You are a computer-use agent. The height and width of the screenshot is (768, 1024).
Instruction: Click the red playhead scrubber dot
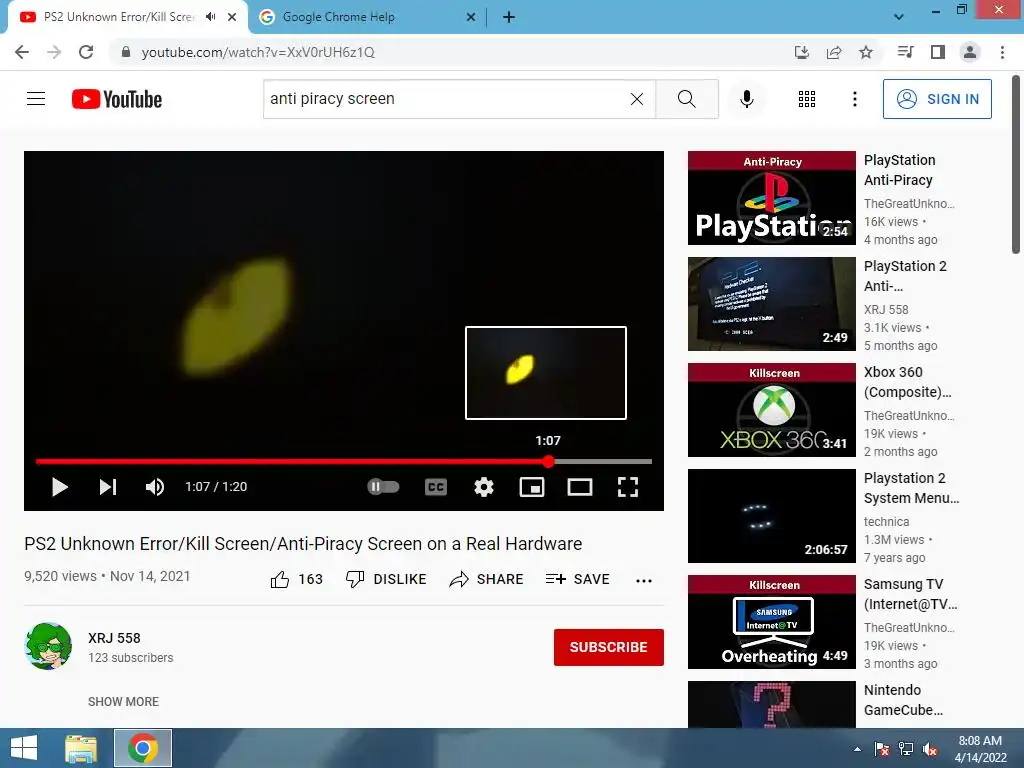click(x=549, y=461)
